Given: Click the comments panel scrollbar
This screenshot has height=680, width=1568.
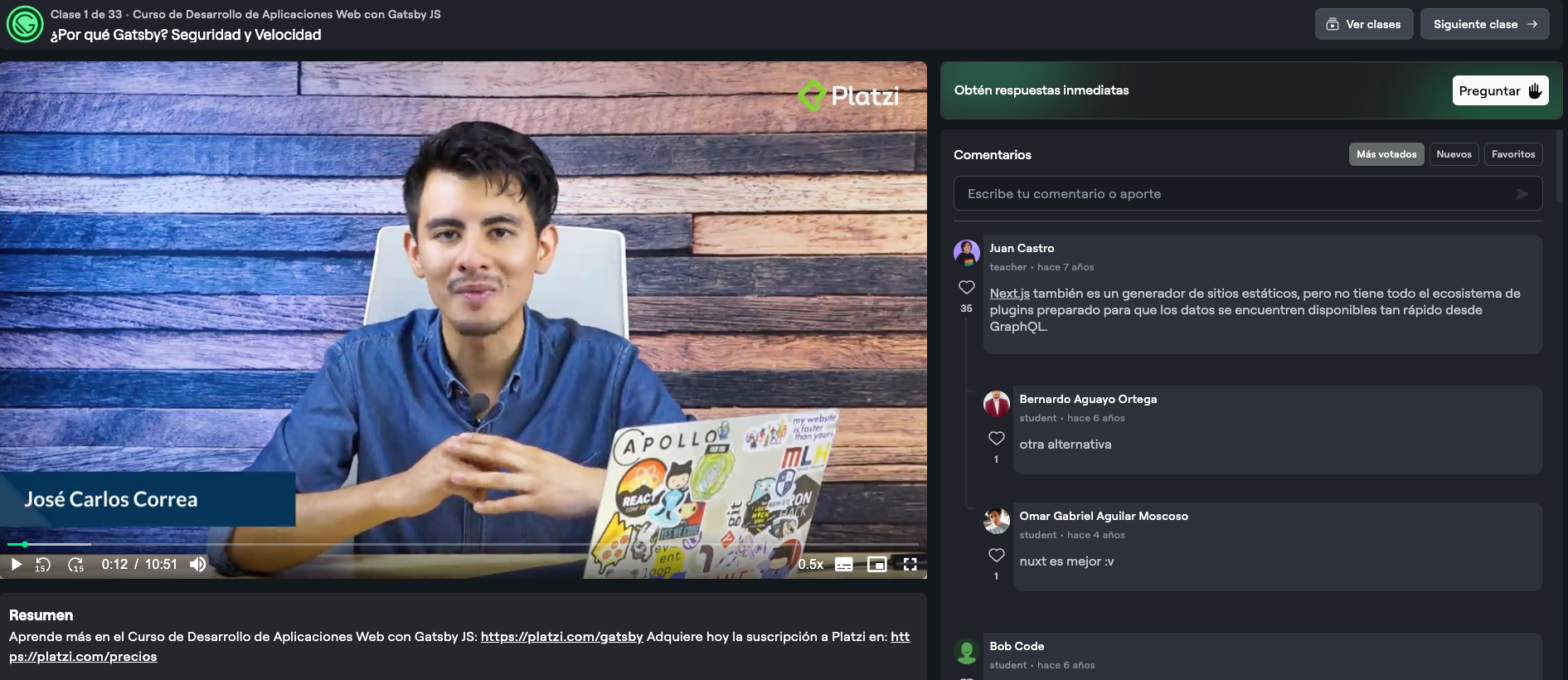Looking at the screenshot, I should 1560,166.
